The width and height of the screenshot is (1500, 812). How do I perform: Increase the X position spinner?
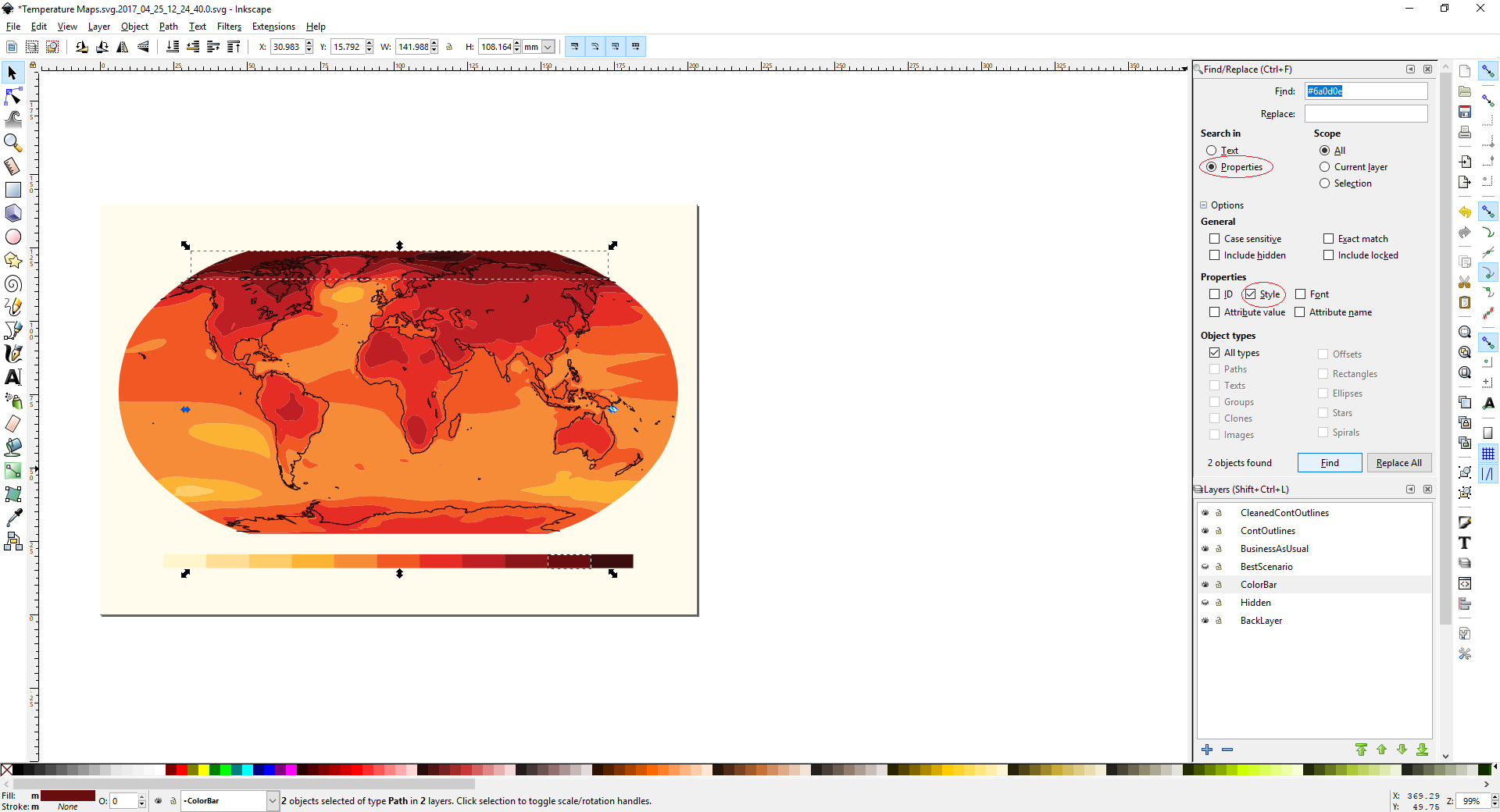point(309,44)
